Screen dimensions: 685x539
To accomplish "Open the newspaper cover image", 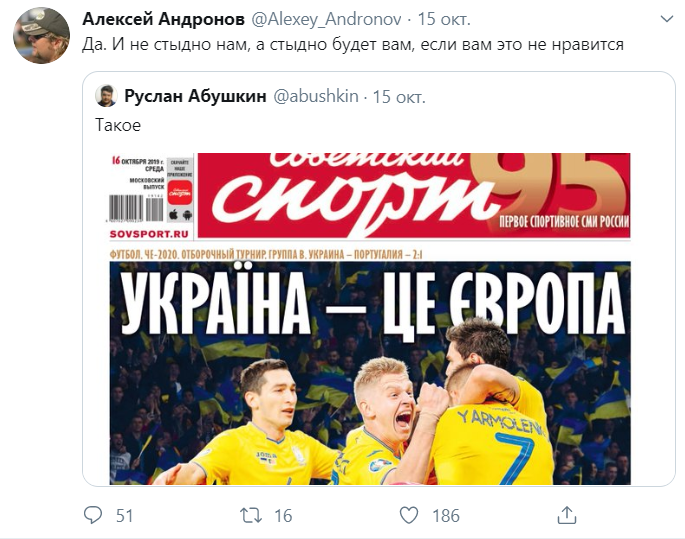I will click(x=370, y=319).
